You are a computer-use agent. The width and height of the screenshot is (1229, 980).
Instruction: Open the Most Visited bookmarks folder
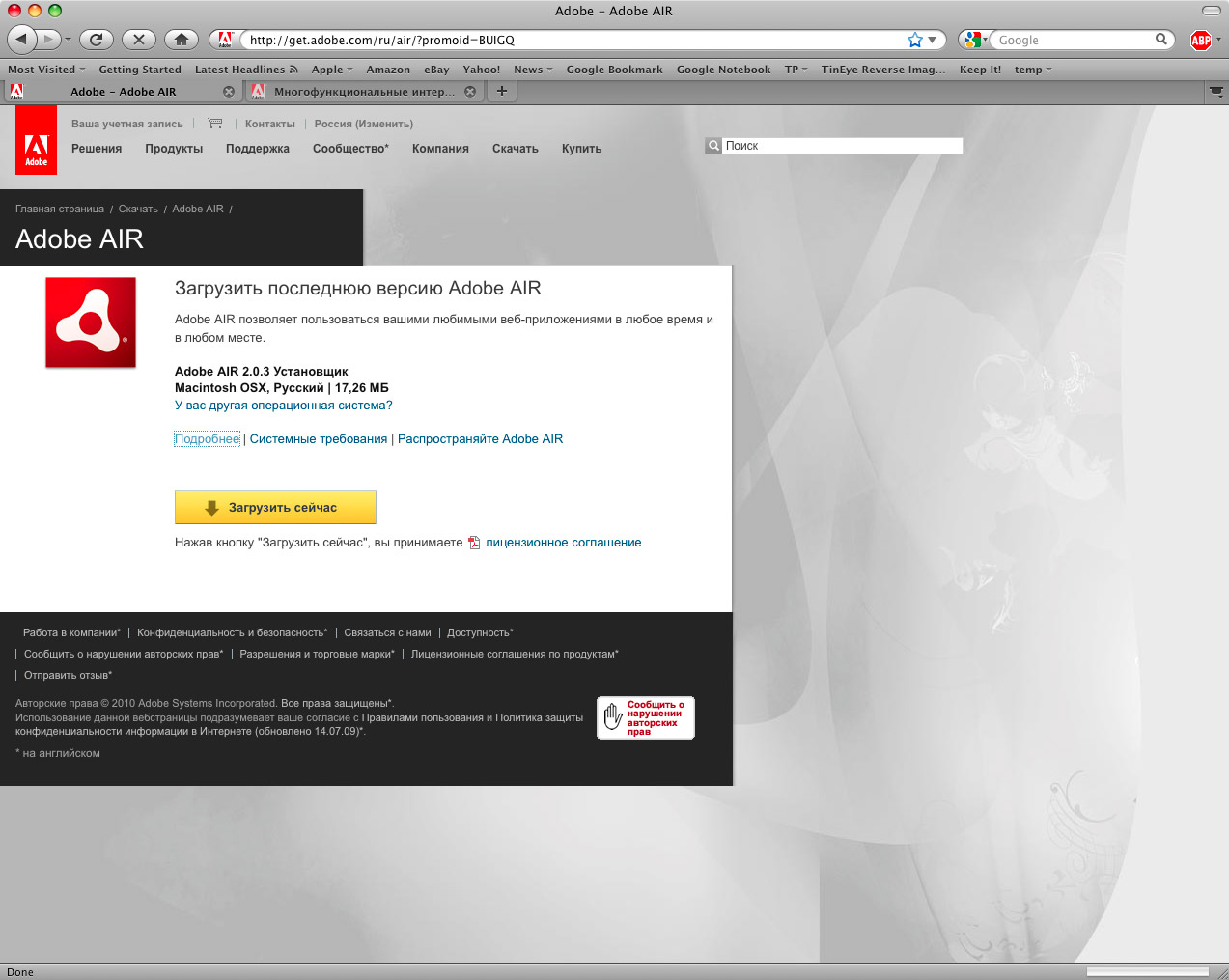point(46,70)
